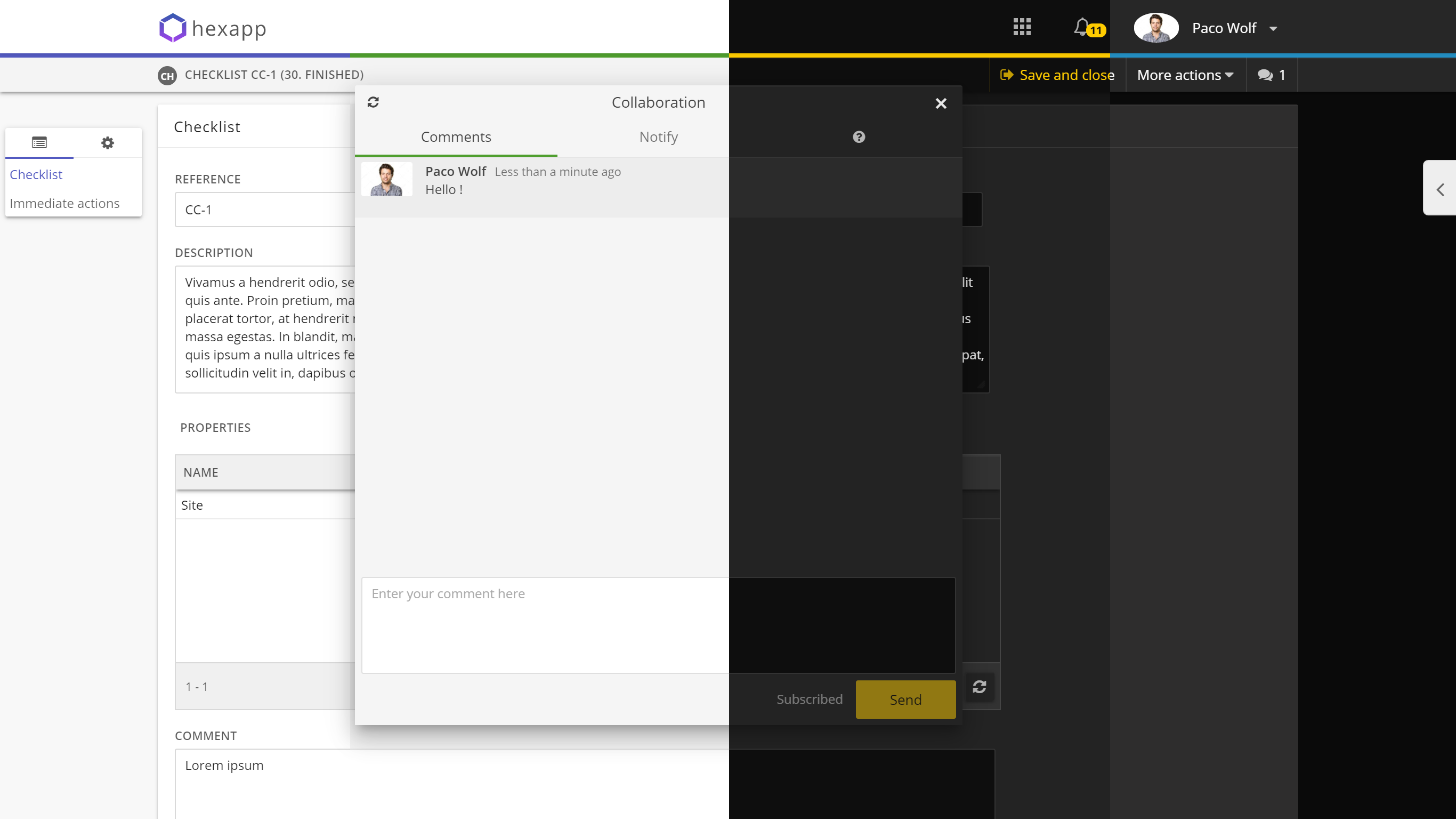The image size is (1456, 819).
Task: Open the settings gear tab
Action: tap(108, 142)
